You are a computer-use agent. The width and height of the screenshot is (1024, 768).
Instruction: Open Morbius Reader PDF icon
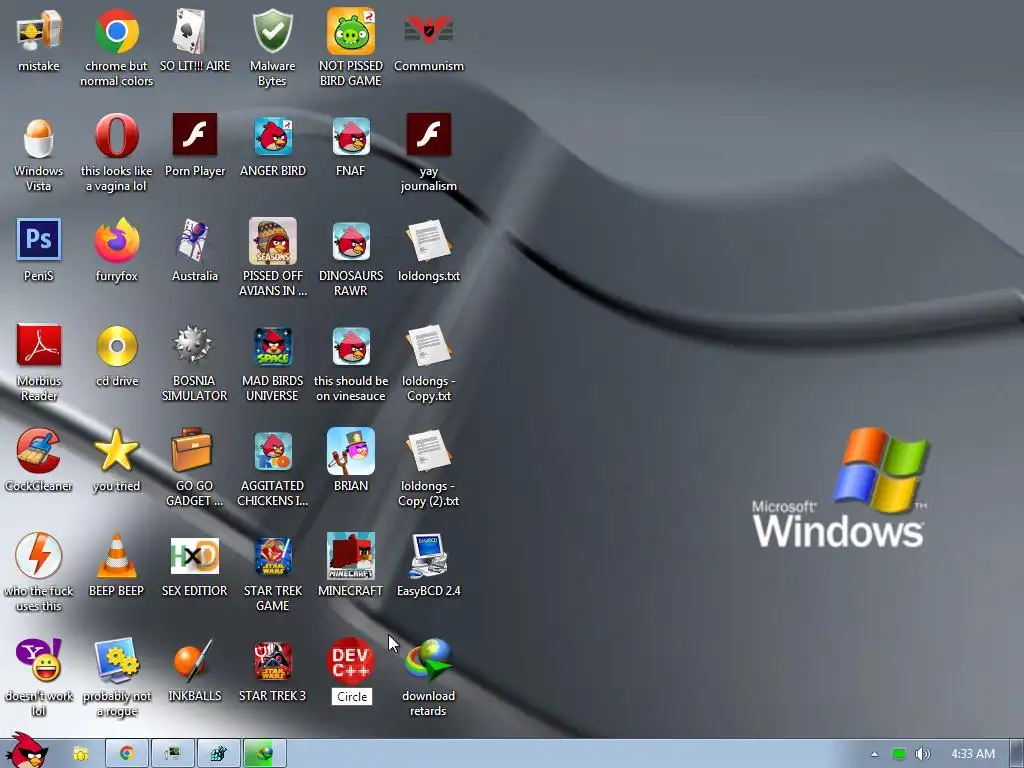tap(39, 346)
